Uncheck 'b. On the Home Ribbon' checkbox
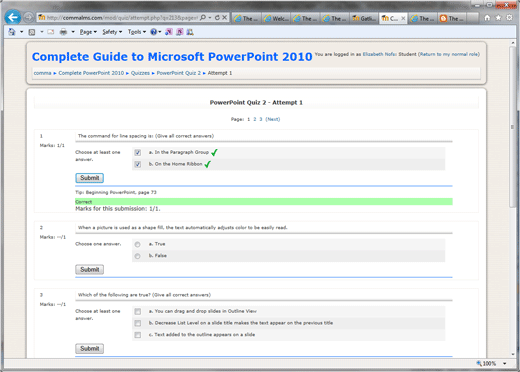 (138, 164)
